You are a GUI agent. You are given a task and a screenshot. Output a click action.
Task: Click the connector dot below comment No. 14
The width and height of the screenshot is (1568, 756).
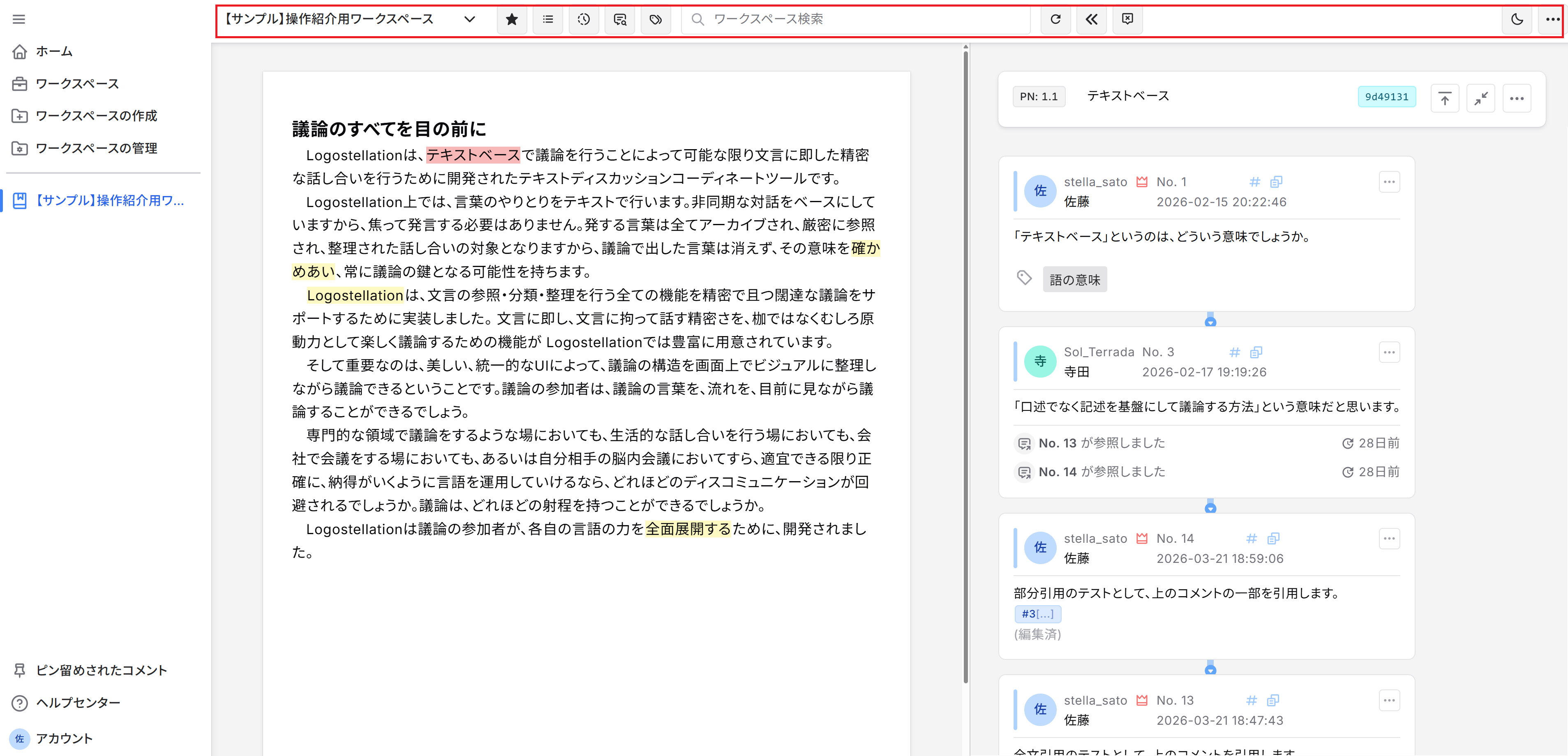(x=1210, y=670)
